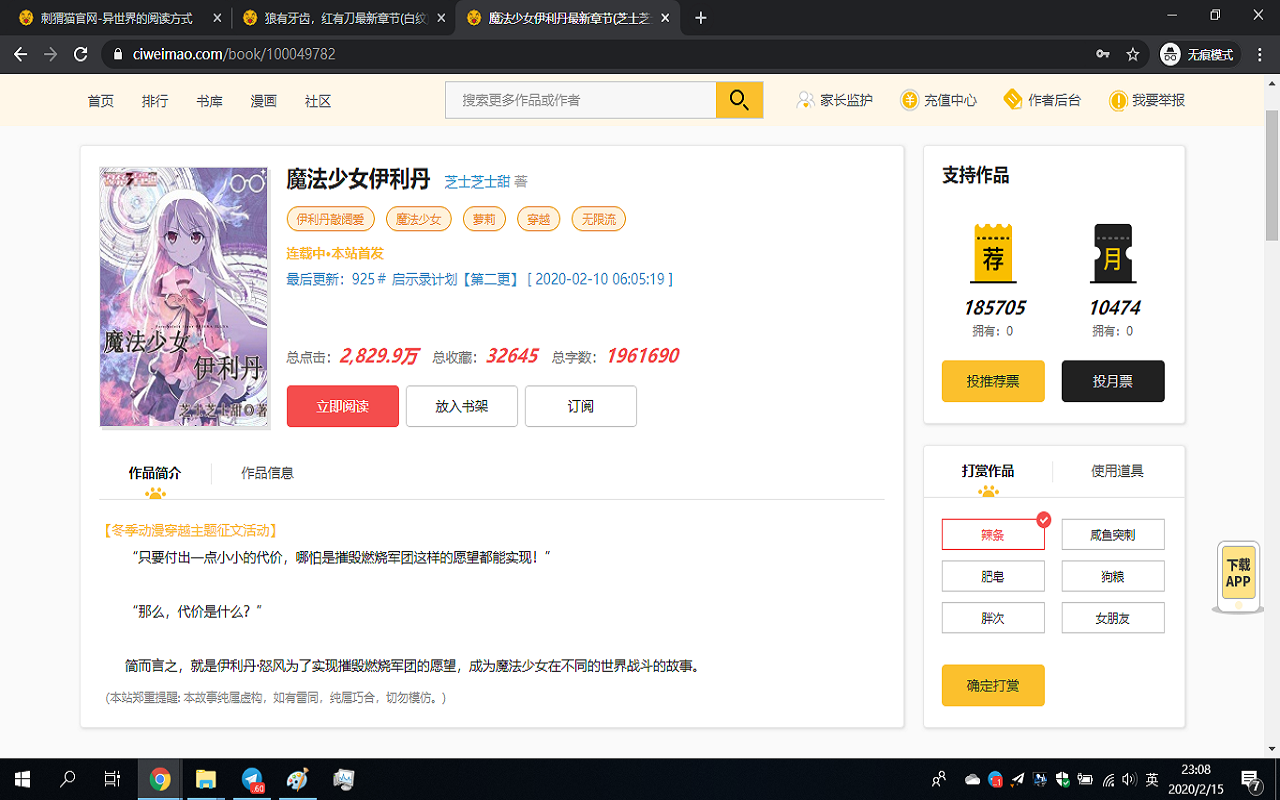Screen dimensions: 1280x800
Task: Click the black 月 monthly ticket icon
Action: tap(1113, 254)
